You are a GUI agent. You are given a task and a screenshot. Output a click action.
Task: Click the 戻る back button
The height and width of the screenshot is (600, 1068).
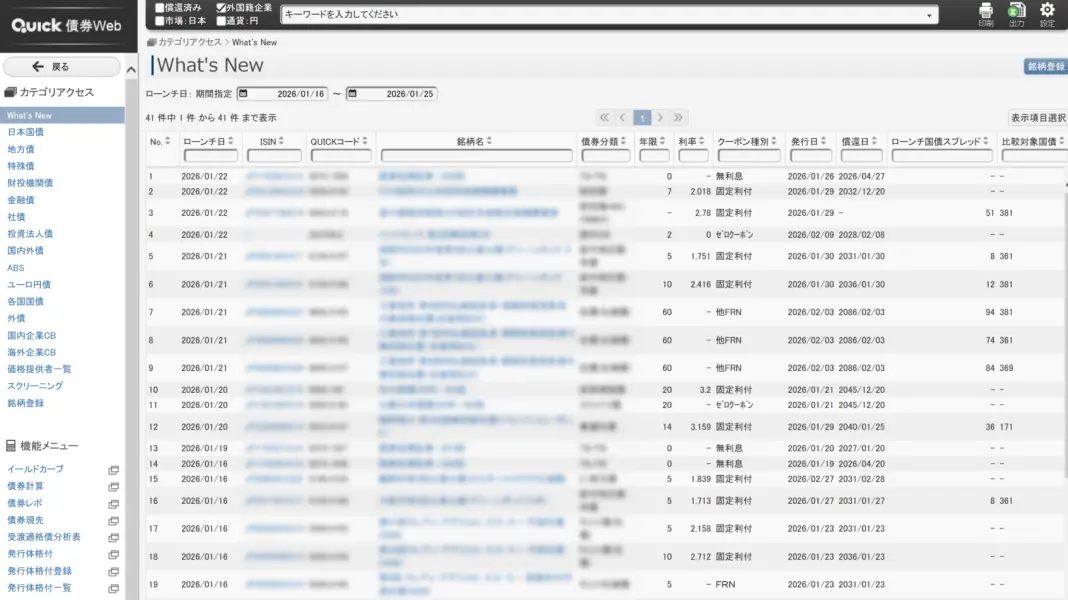(x=62, y=67)
